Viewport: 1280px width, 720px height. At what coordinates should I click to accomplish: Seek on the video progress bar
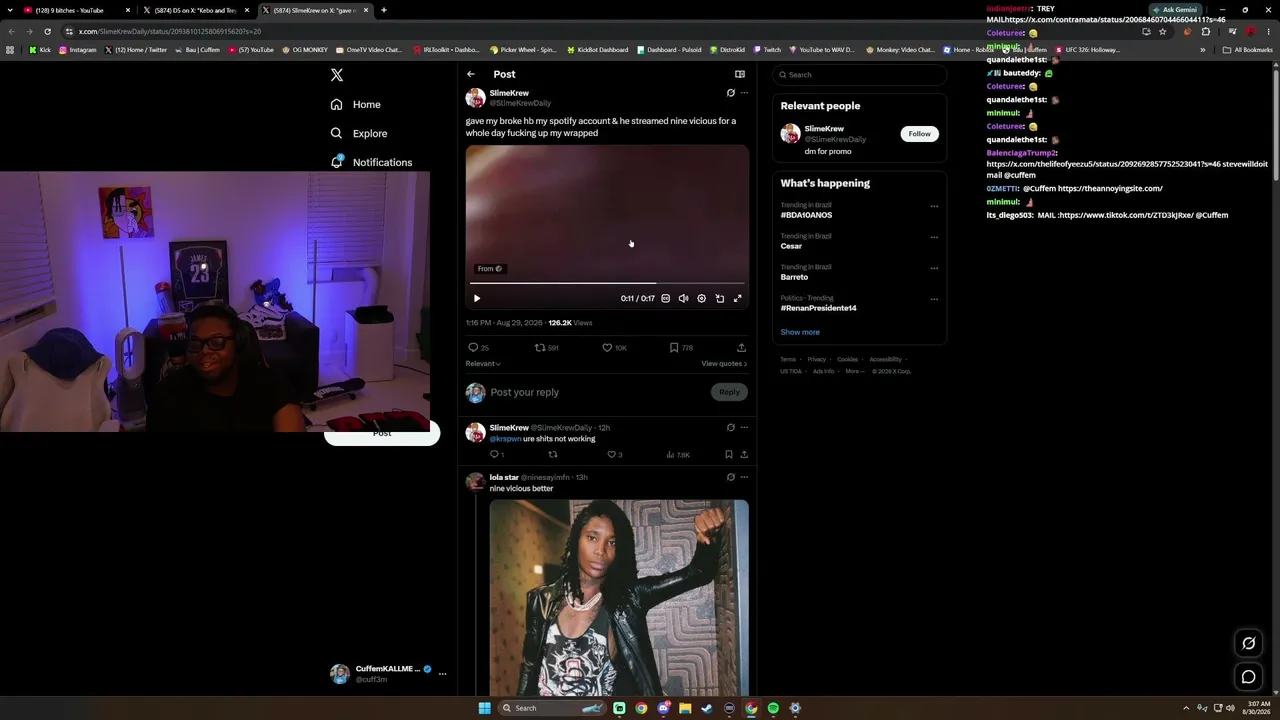[607, 283]
